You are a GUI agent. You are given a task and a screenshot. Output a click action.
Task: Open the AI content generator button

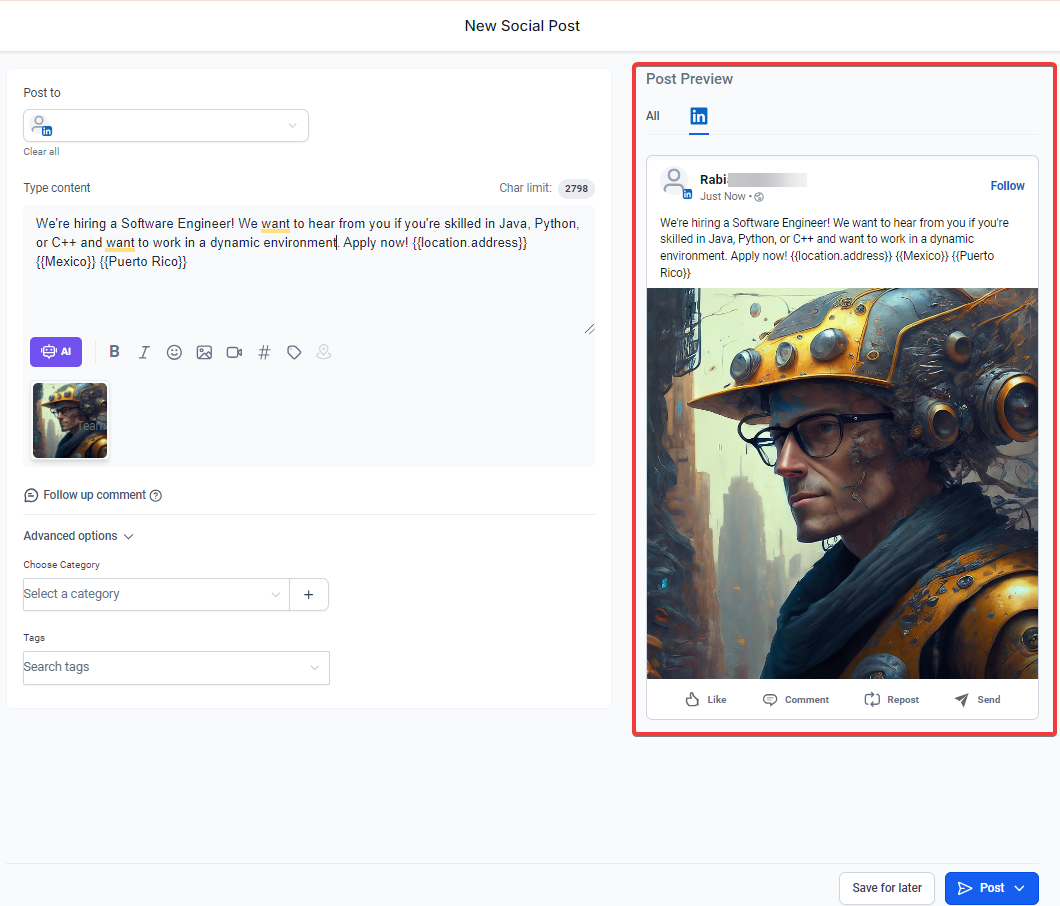(x=56, y=352)
